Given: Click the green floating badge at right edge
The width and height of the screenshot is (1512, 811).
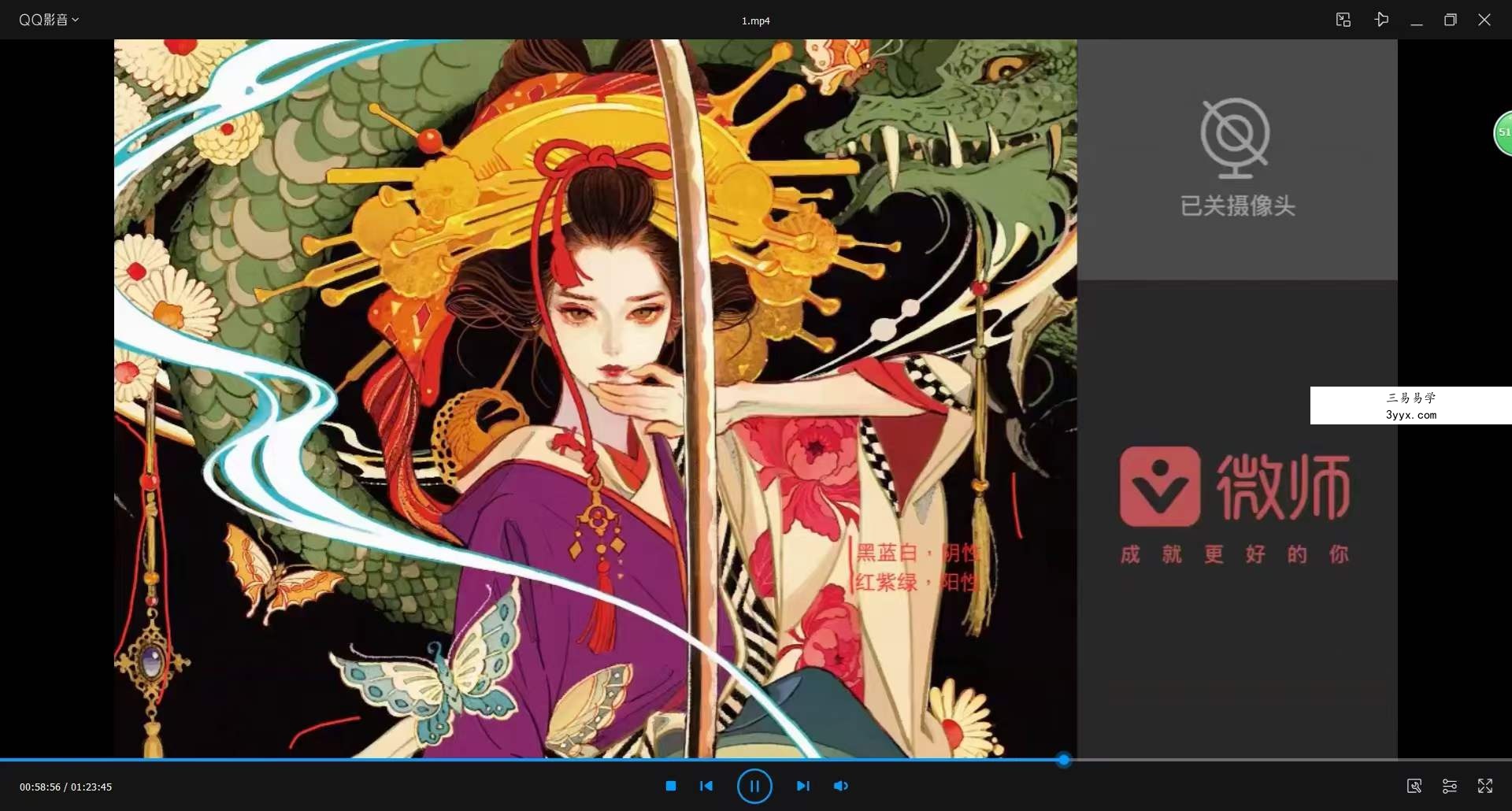Looking at the screenshot, I should 1503,133.
